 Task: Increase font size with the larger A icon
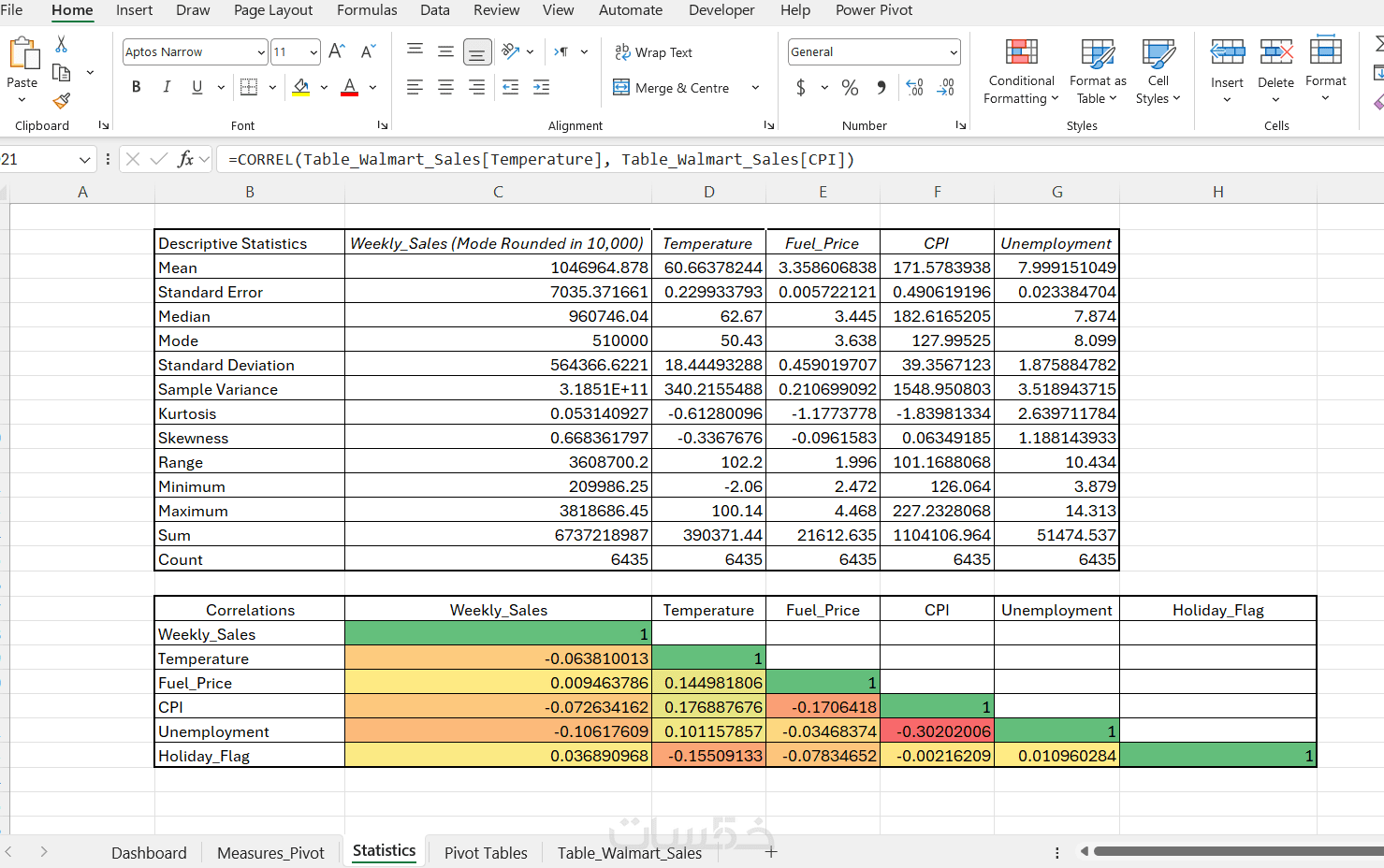(x=337, y=51)
